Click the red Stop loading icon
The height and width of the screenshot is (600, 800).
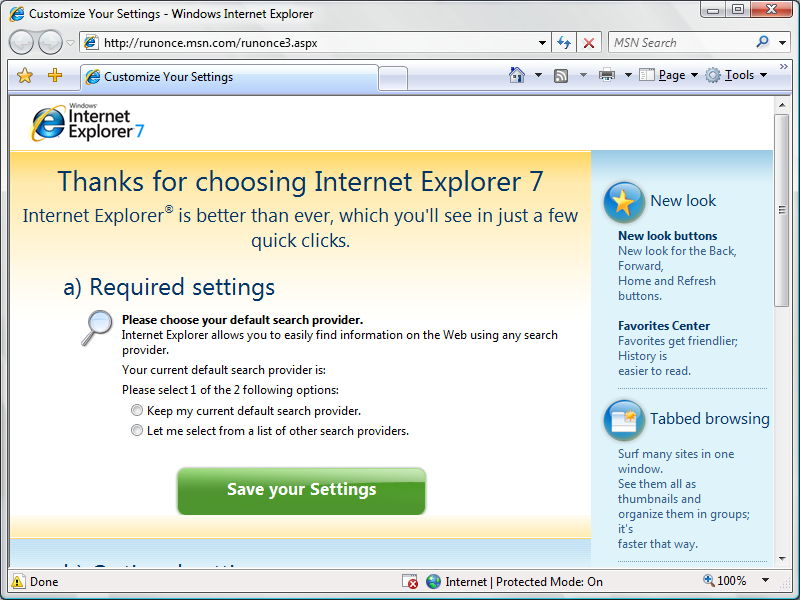[x=589, y=43]
